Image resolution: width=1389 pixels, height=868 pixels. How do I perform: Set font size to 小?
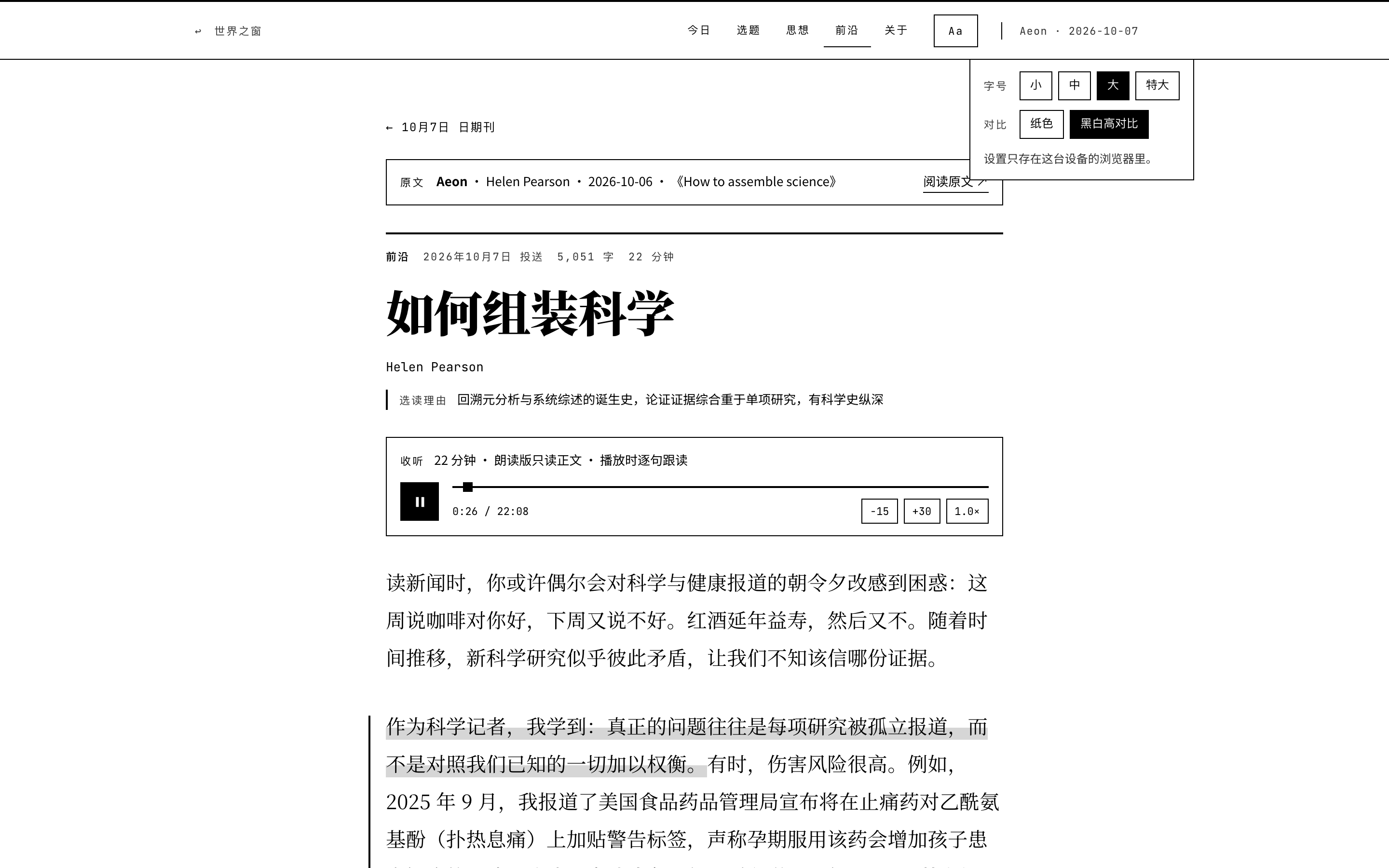1035,85
